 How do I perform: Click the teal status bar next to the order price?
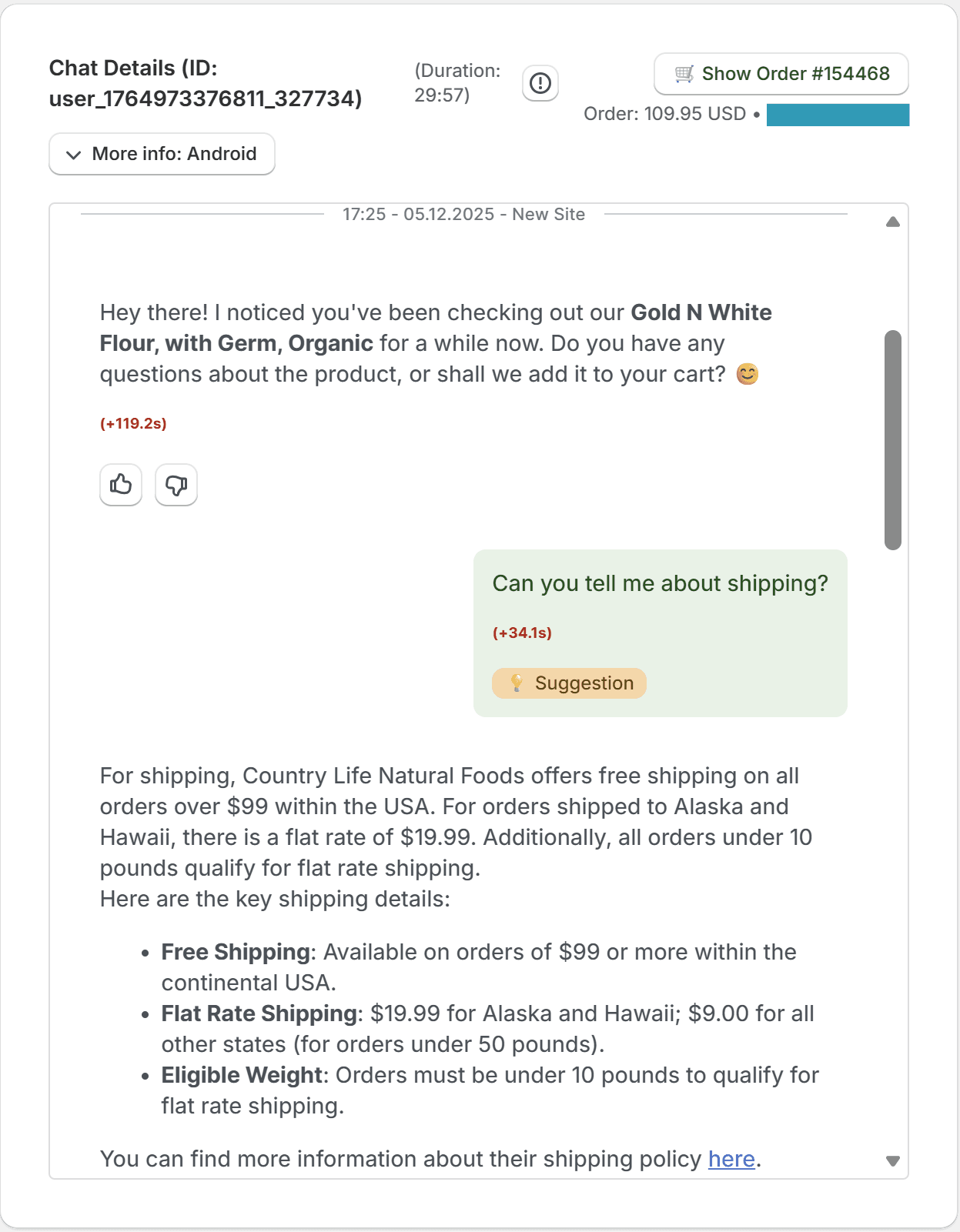pos(837,115)
